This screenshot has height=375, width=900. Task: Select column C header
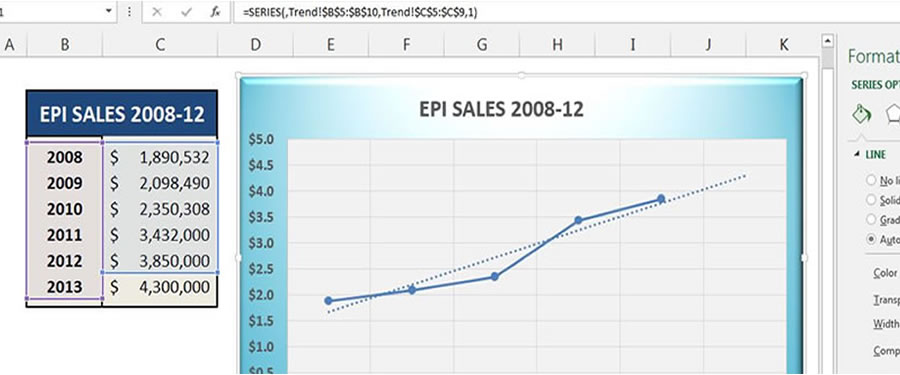pyautogui.click(x=160, y=45)
